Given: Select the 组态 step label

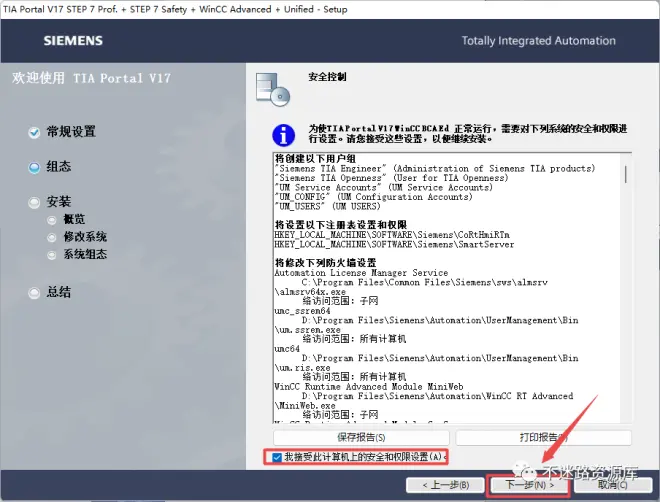Looking at the screenshot, I should (x=59, y=167).
